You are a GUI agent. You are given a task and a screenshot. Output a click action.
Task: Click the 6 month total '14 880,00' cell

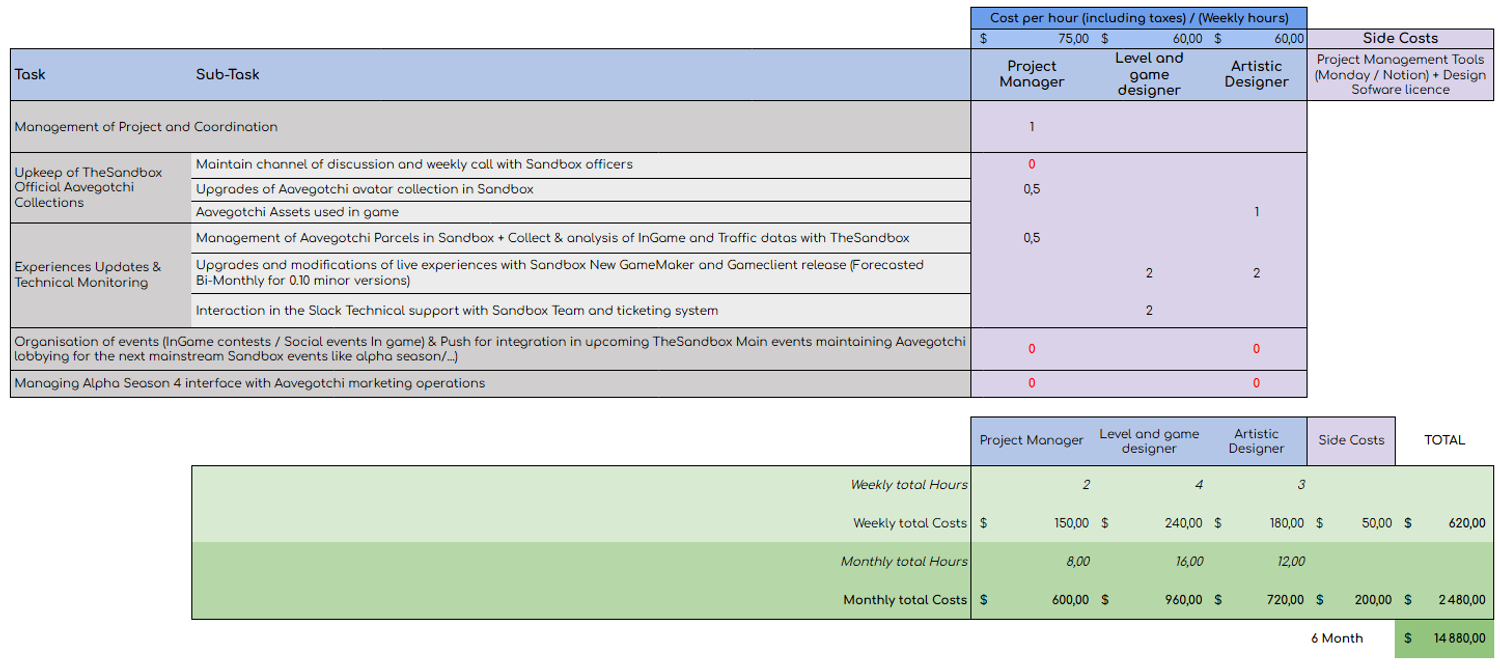point(1444,638)
